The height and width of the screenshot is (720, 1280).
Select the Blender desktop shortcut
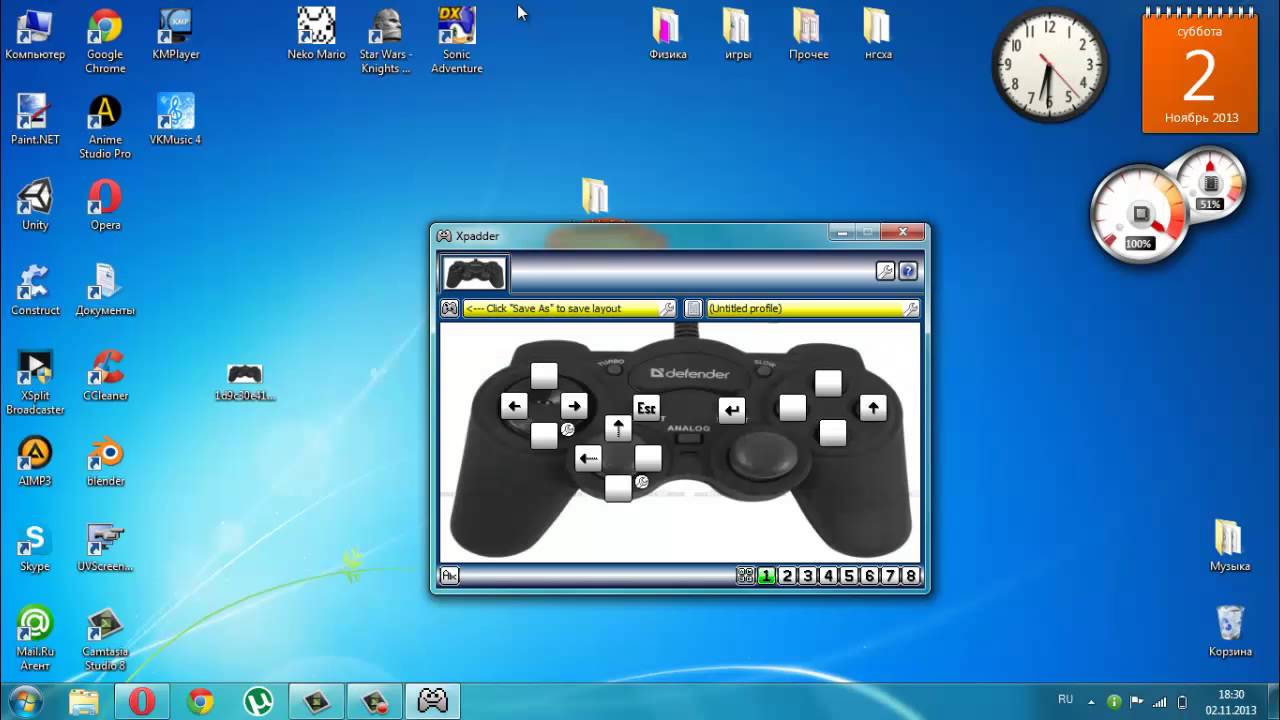[105, 461]
